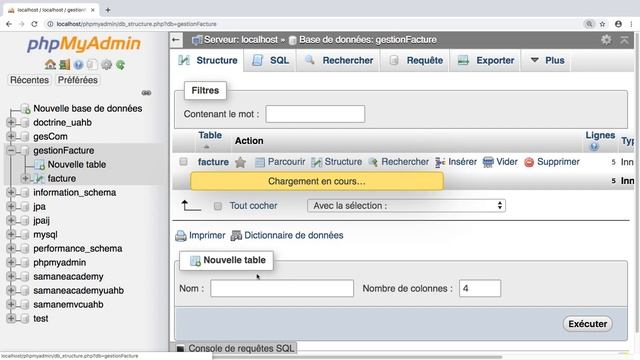The width and height of the screenshot is (640, 360).
Task: Click Rechercher link in facture row
Action: pos(399,162)
